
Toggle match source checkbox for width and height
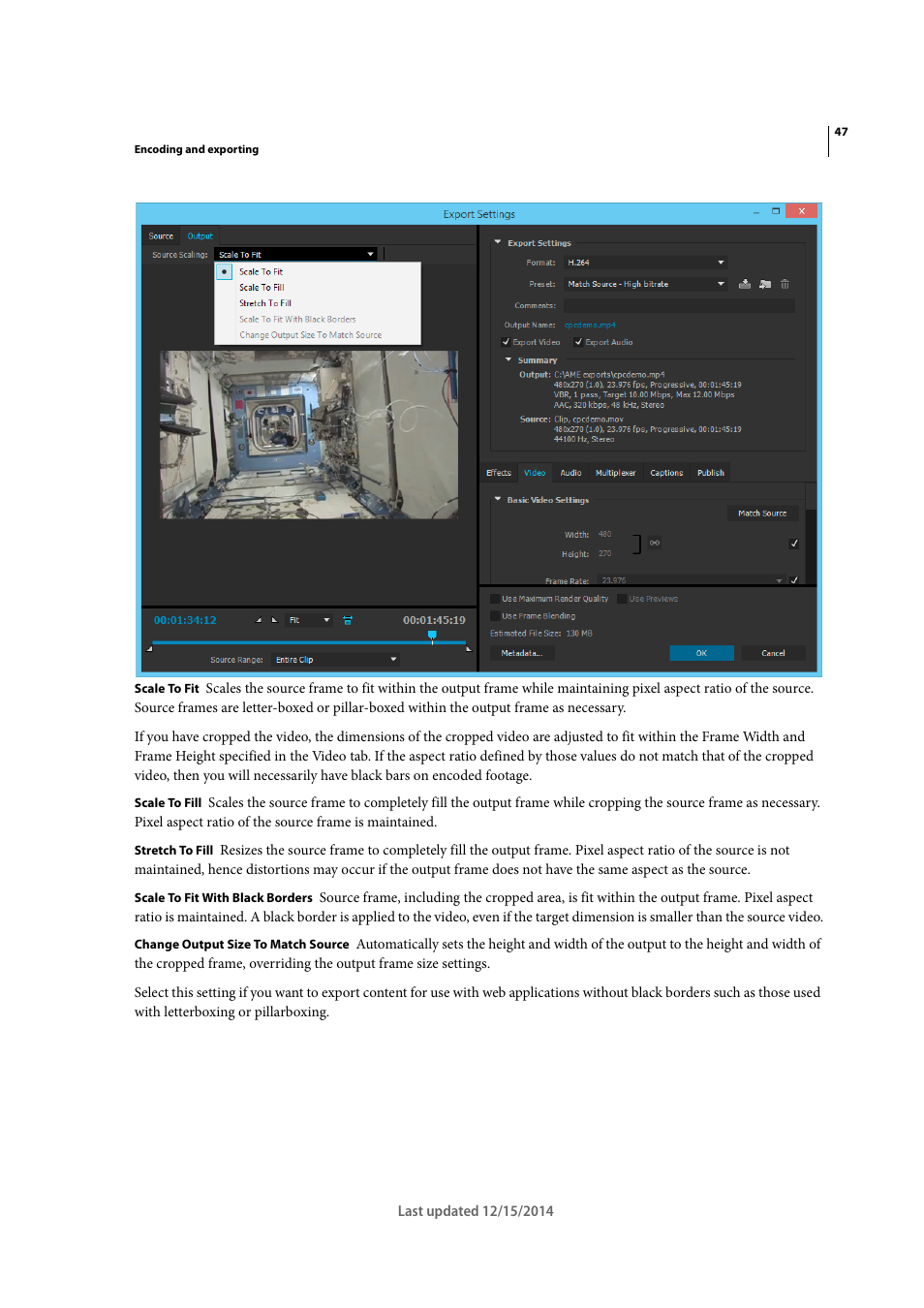click(x=794, y=544)
